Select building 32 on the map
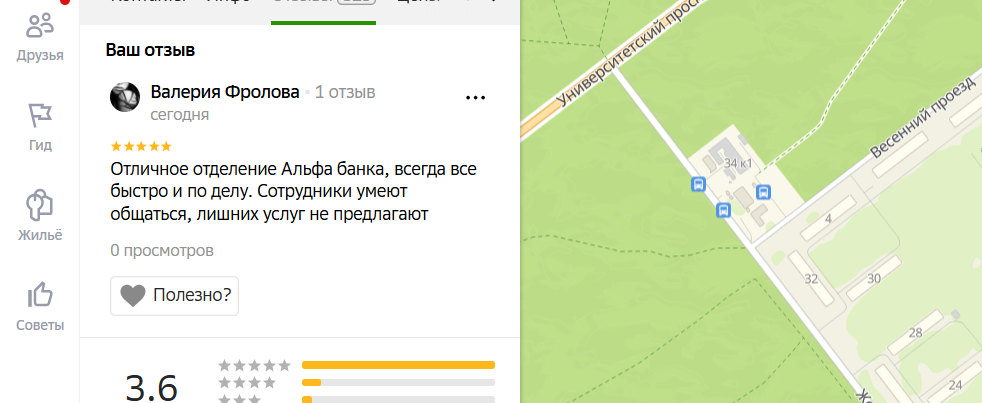Image resolution: width=982 pixels, height=403 pixels. [811, 279]
